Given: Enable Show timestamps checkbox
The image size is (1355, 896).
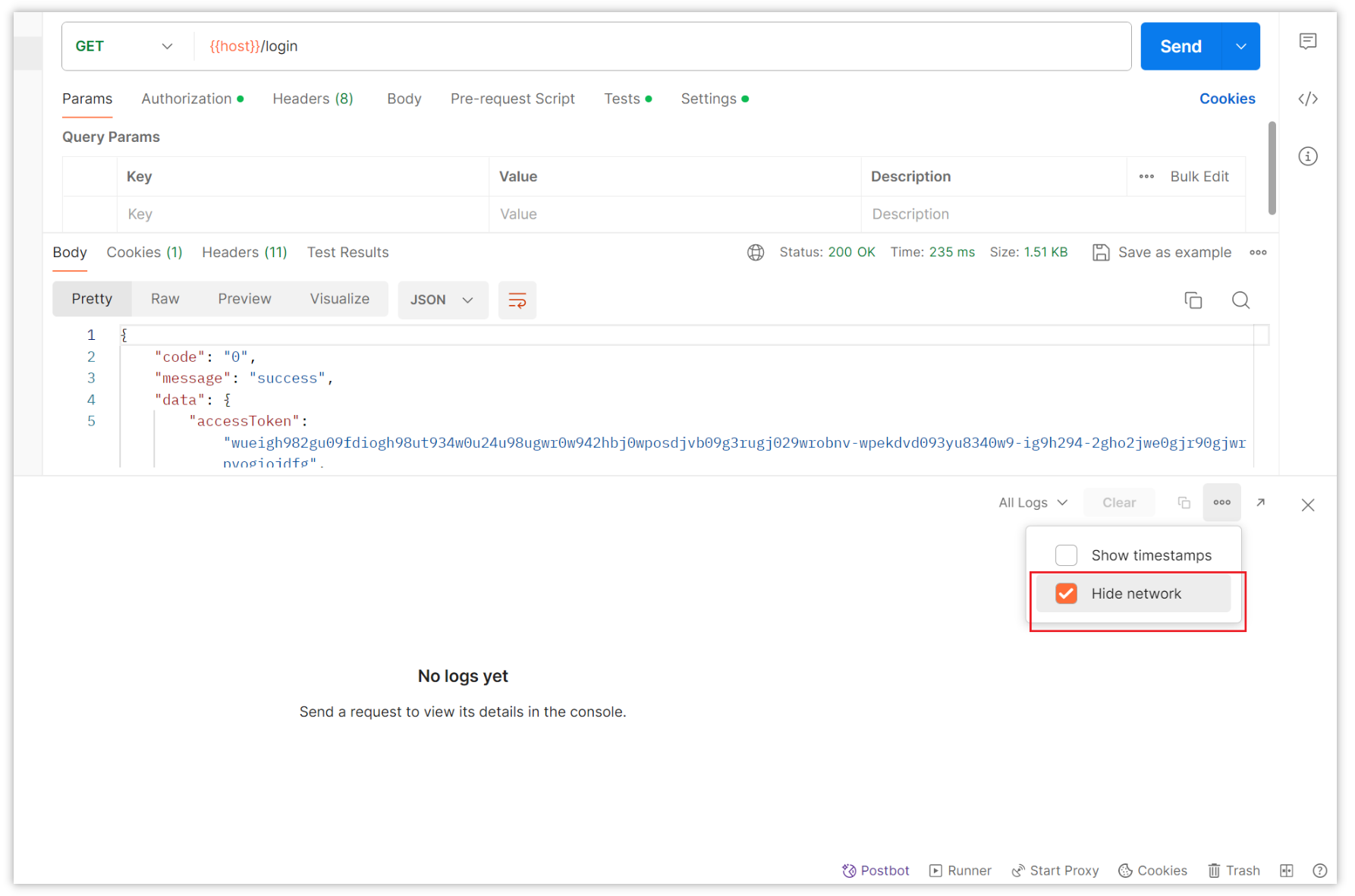Looking at the screenshot, I should tap(1066, 555).
